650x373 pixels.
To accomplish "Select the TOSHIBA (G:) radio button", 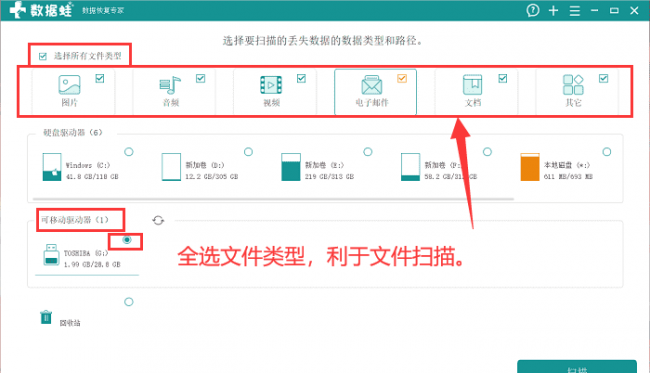I will coord(127,240).
